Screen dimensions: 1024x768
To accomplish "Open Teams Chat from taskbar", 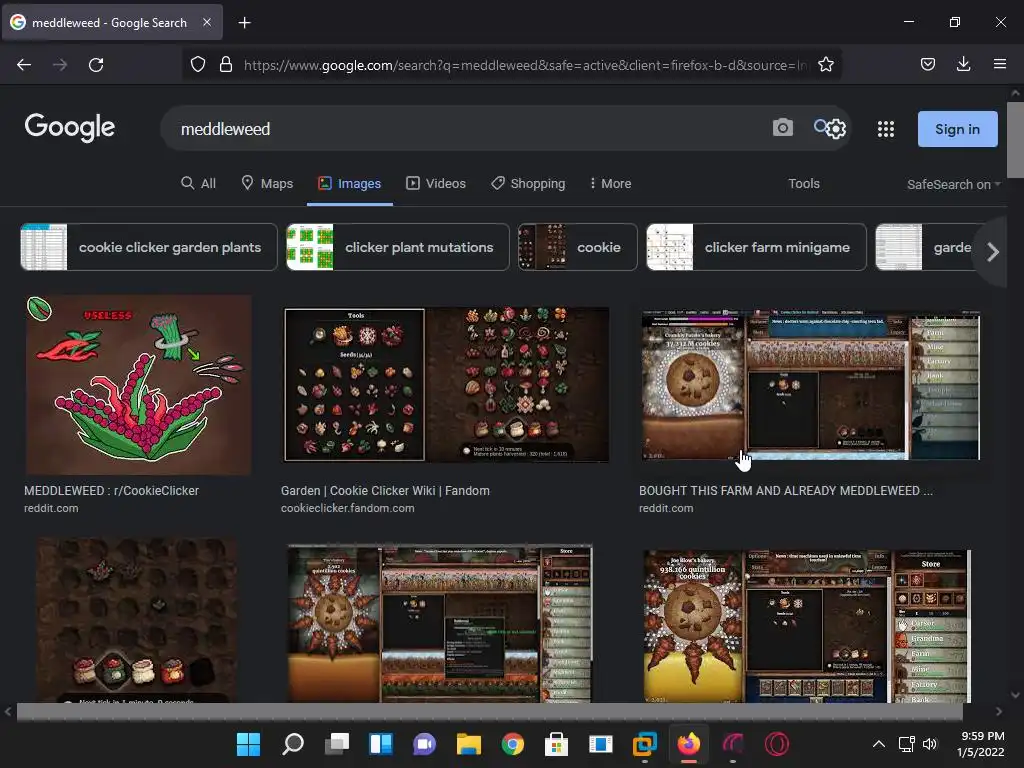I will point(424,744).
